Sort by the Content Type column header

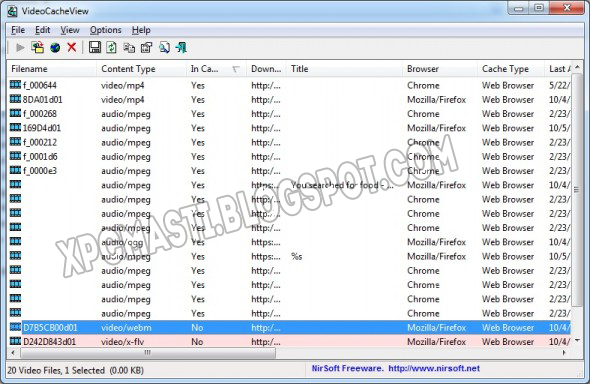tap(141, 69)
